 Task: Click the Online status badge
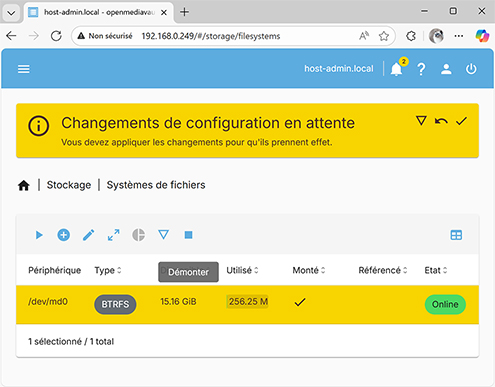(x=445, y=304)
